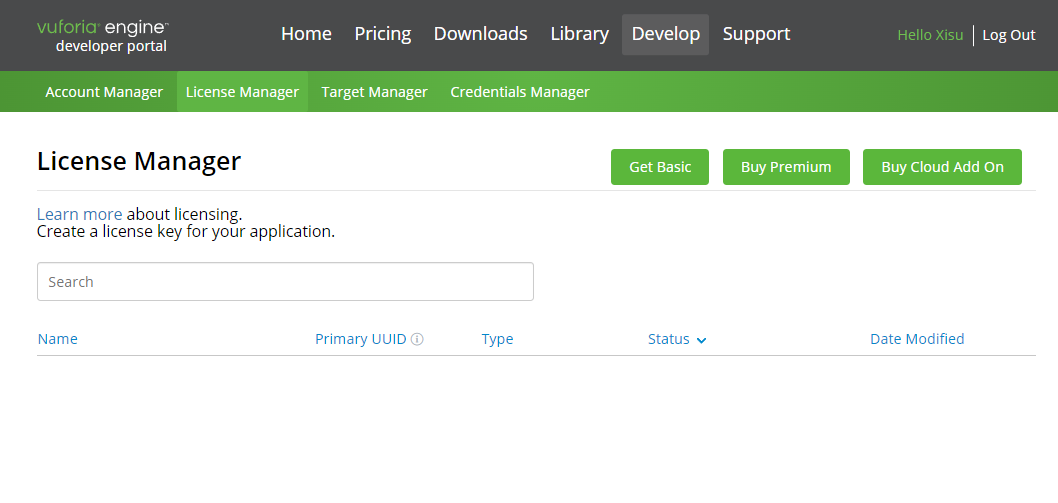This screenshot has height=503, width=1058.
Task: Focus the license Search field
Action: click(285, 282)
